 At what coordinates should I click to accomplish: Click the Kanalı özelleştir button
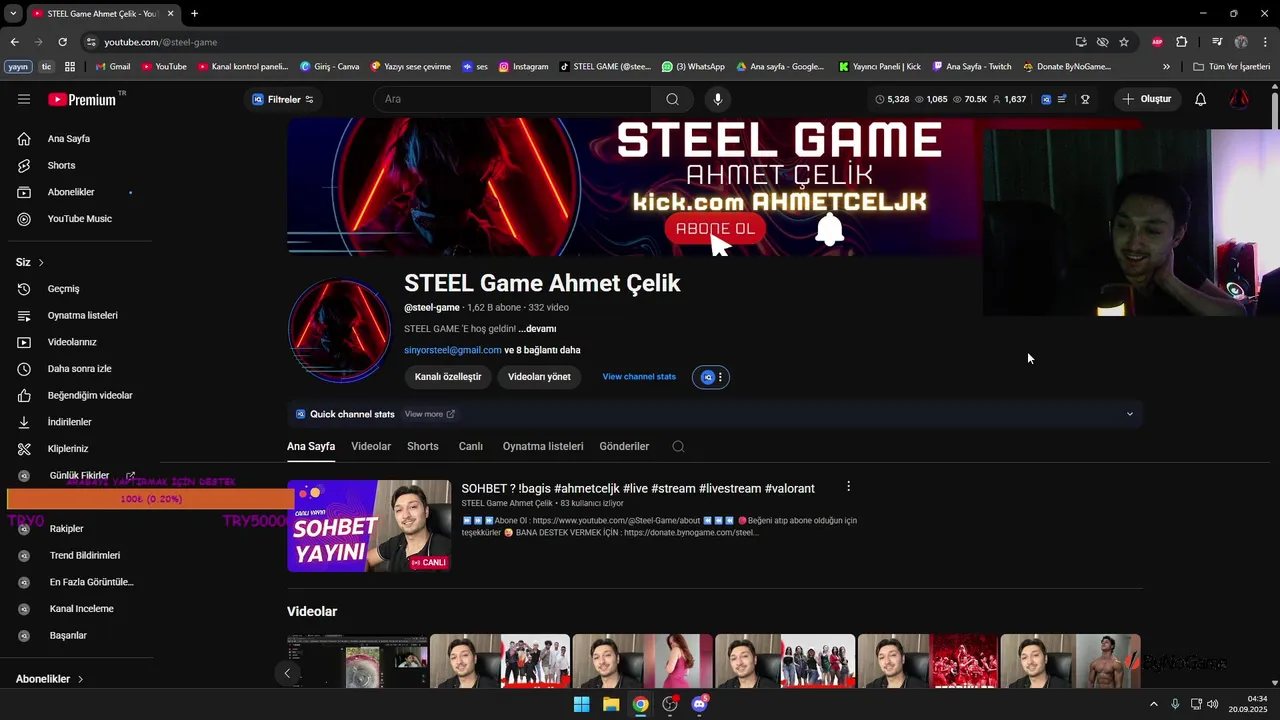click(x=448, y=377)
